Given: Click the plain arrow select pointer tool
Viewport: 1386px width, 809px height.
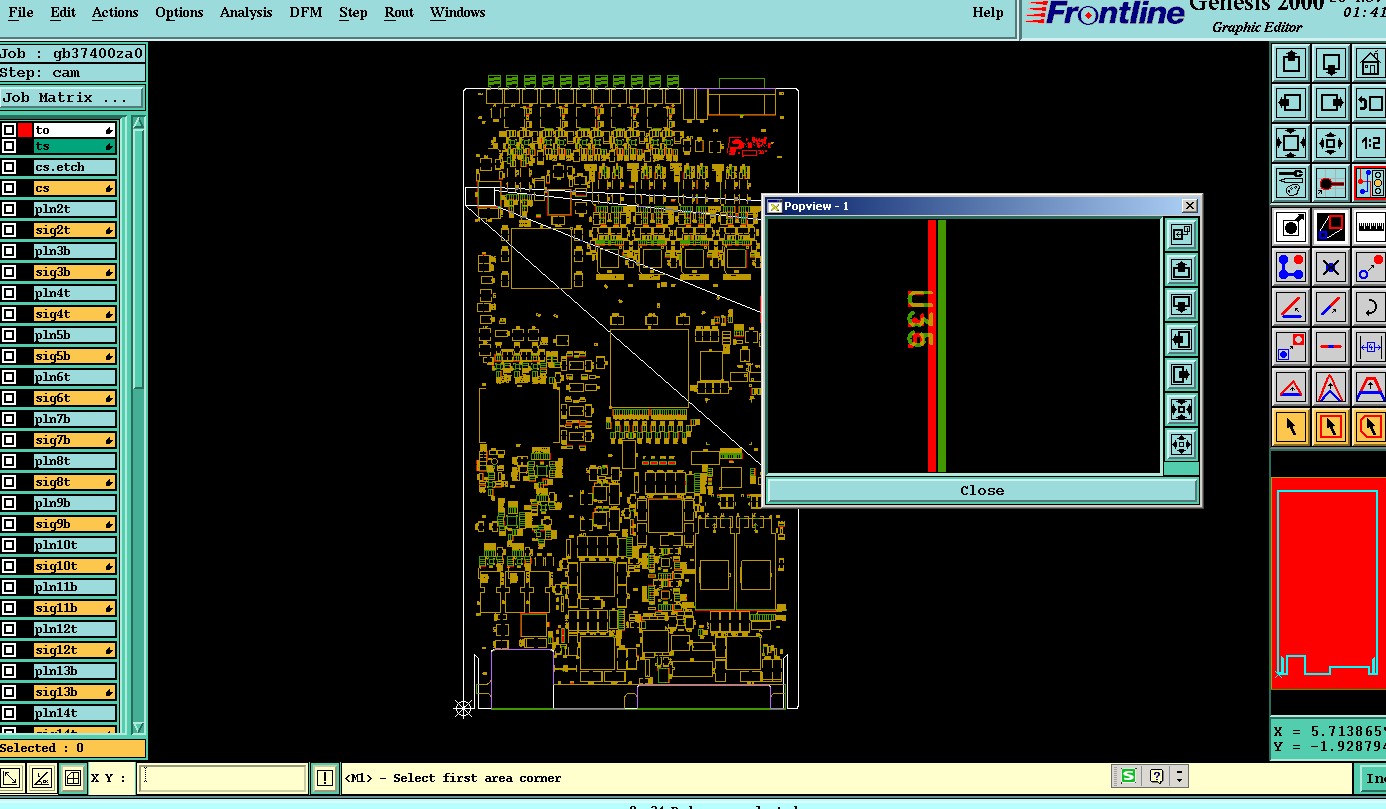Looking at the screenshot, I should coord(1291,427).
